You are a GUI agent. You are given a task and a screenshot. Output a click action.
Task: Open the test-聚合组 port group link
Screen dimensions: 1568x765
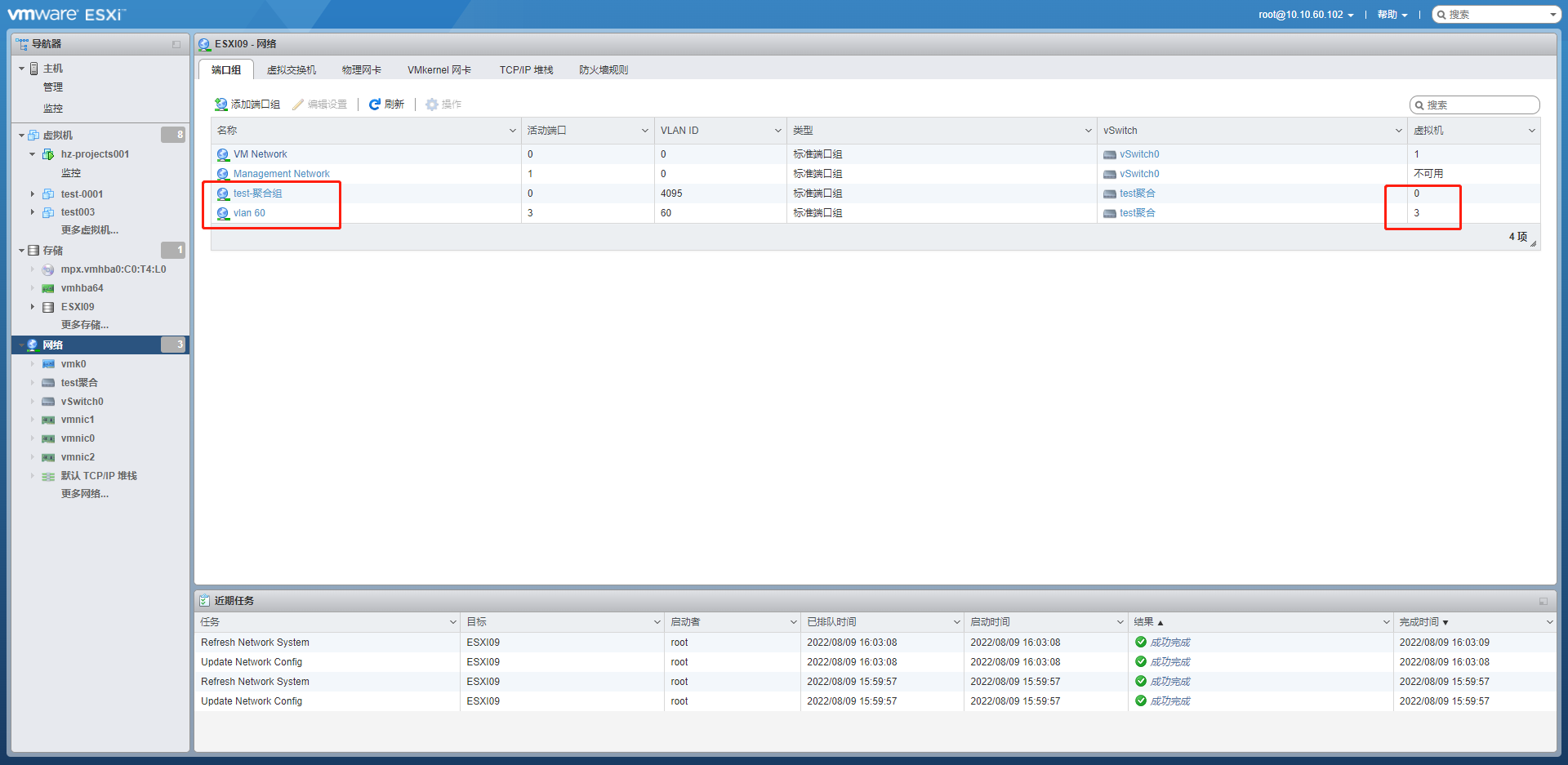258,193
